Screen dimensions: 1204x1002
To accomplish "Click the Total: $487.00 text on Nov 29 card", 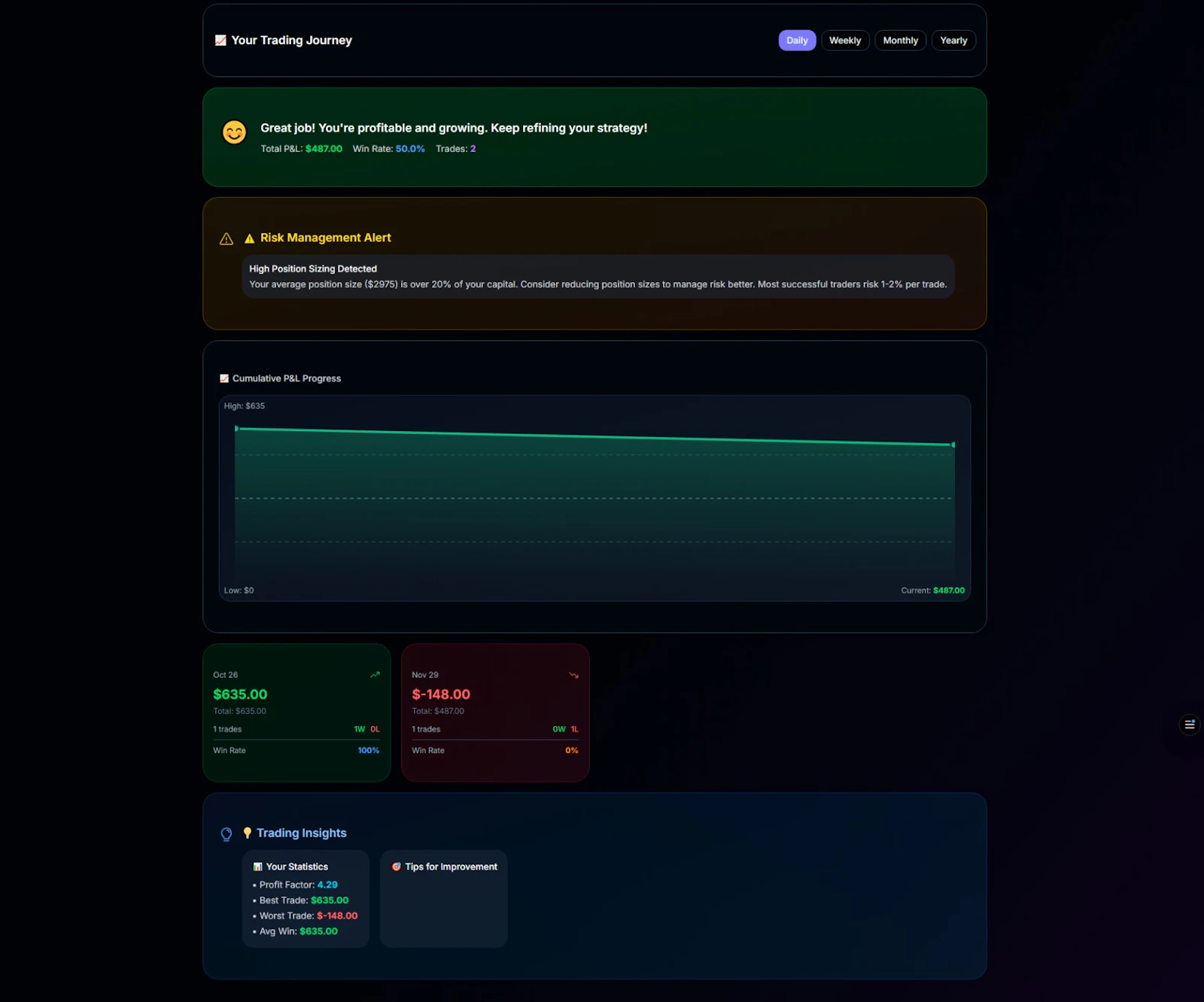I will 438,711.
